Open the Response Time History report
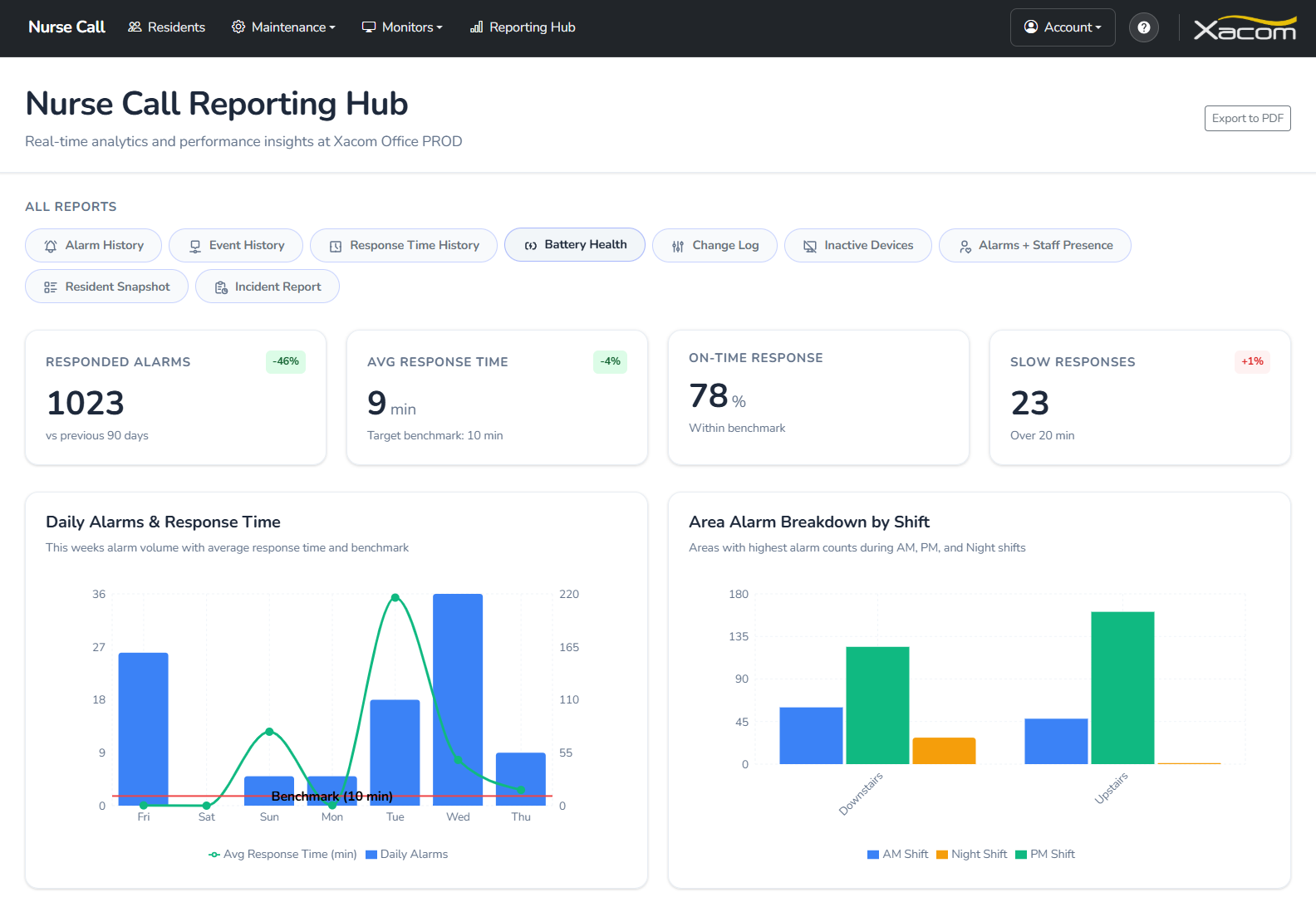The image size is (1316, 902). (x=404, y=246)
